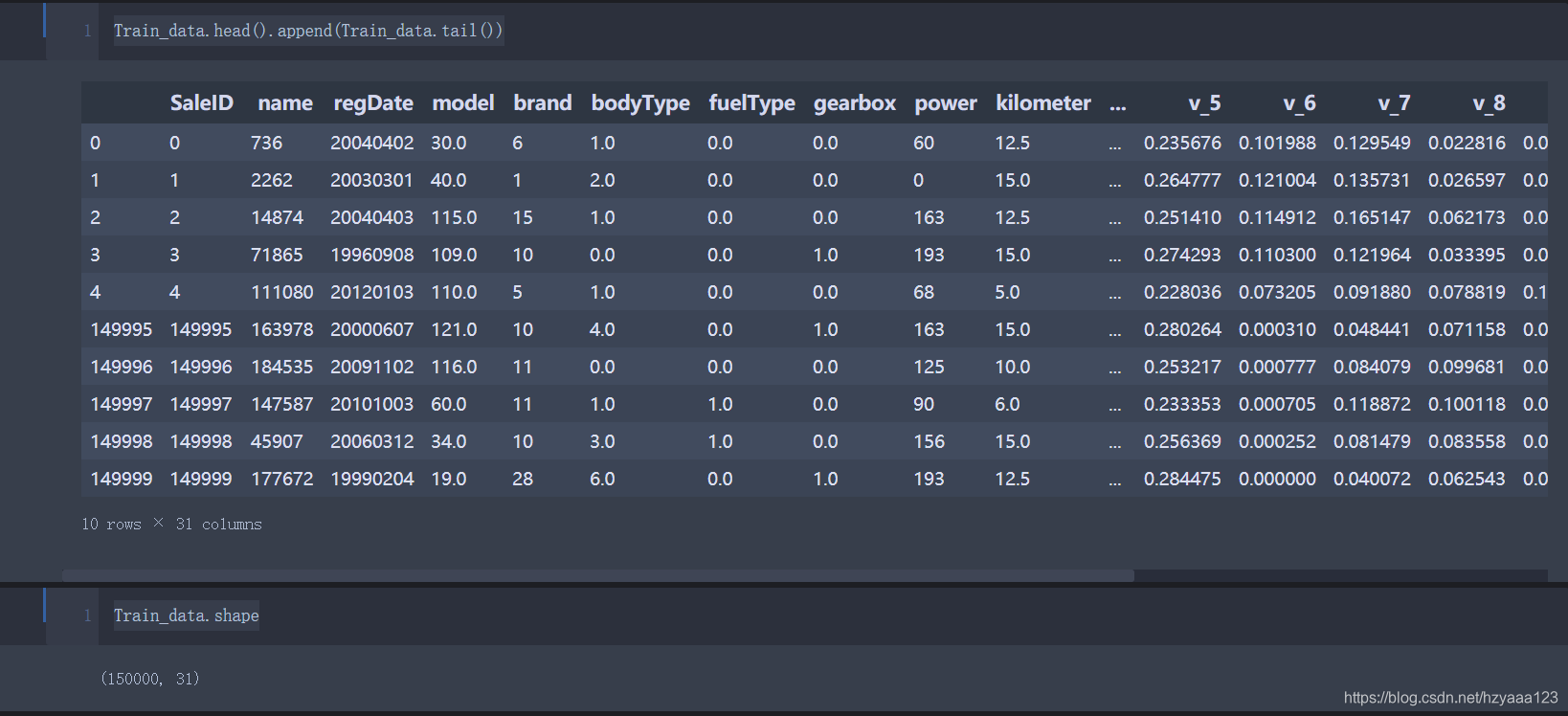Click the v_7 cell 0.118872
The width and height of the screenshot is (1568, 716).
pyautogui.click(x=1372, y=404)
